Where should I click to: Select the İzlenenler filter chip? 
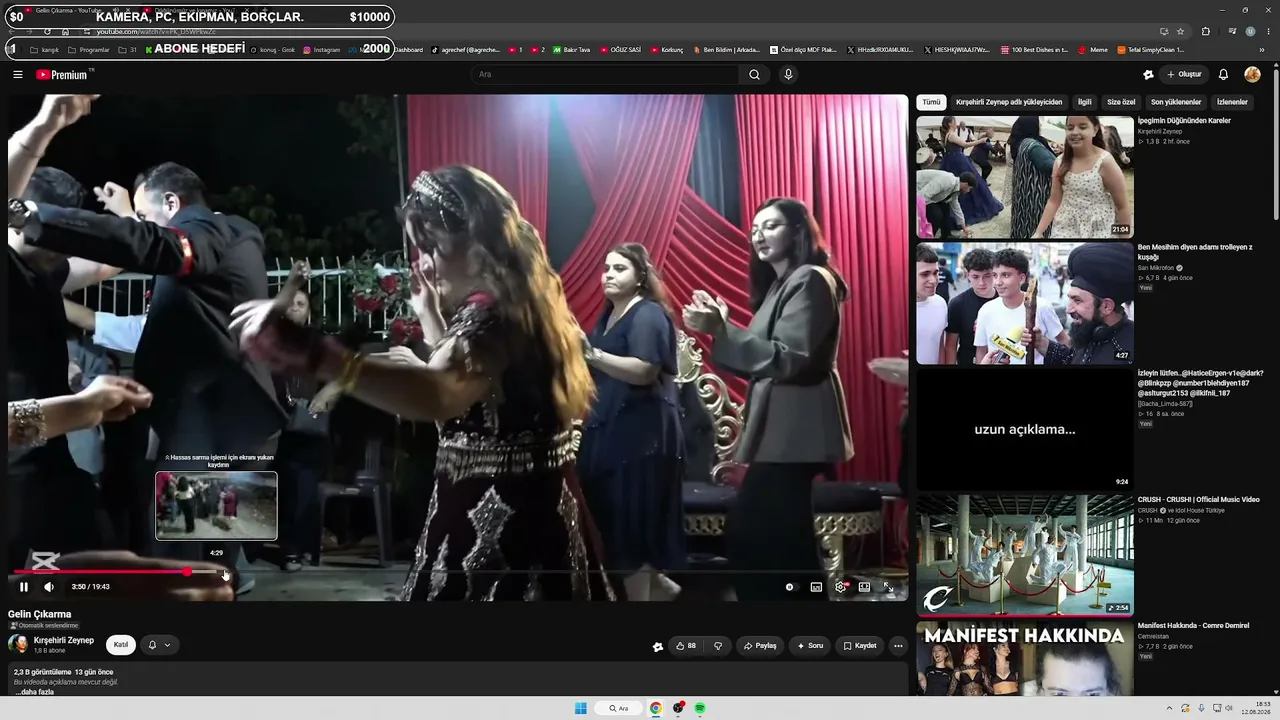[1232, 102]
